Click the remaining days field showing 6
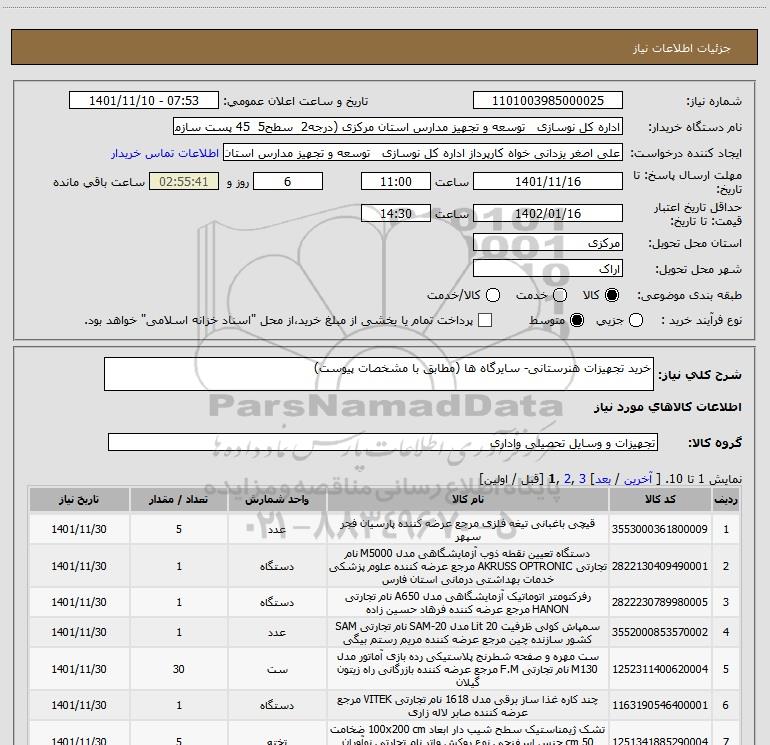The height and width of the screenshot is (745, 770). point(288,181)
